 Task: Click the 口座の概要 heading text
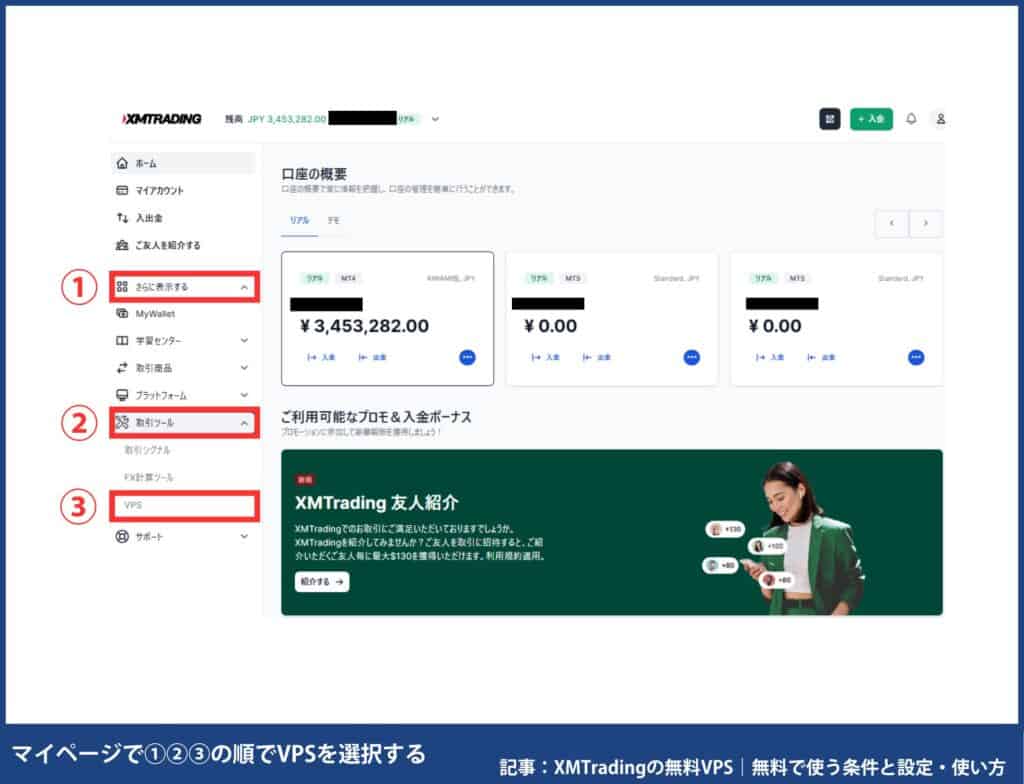click(x=314, y=174)
